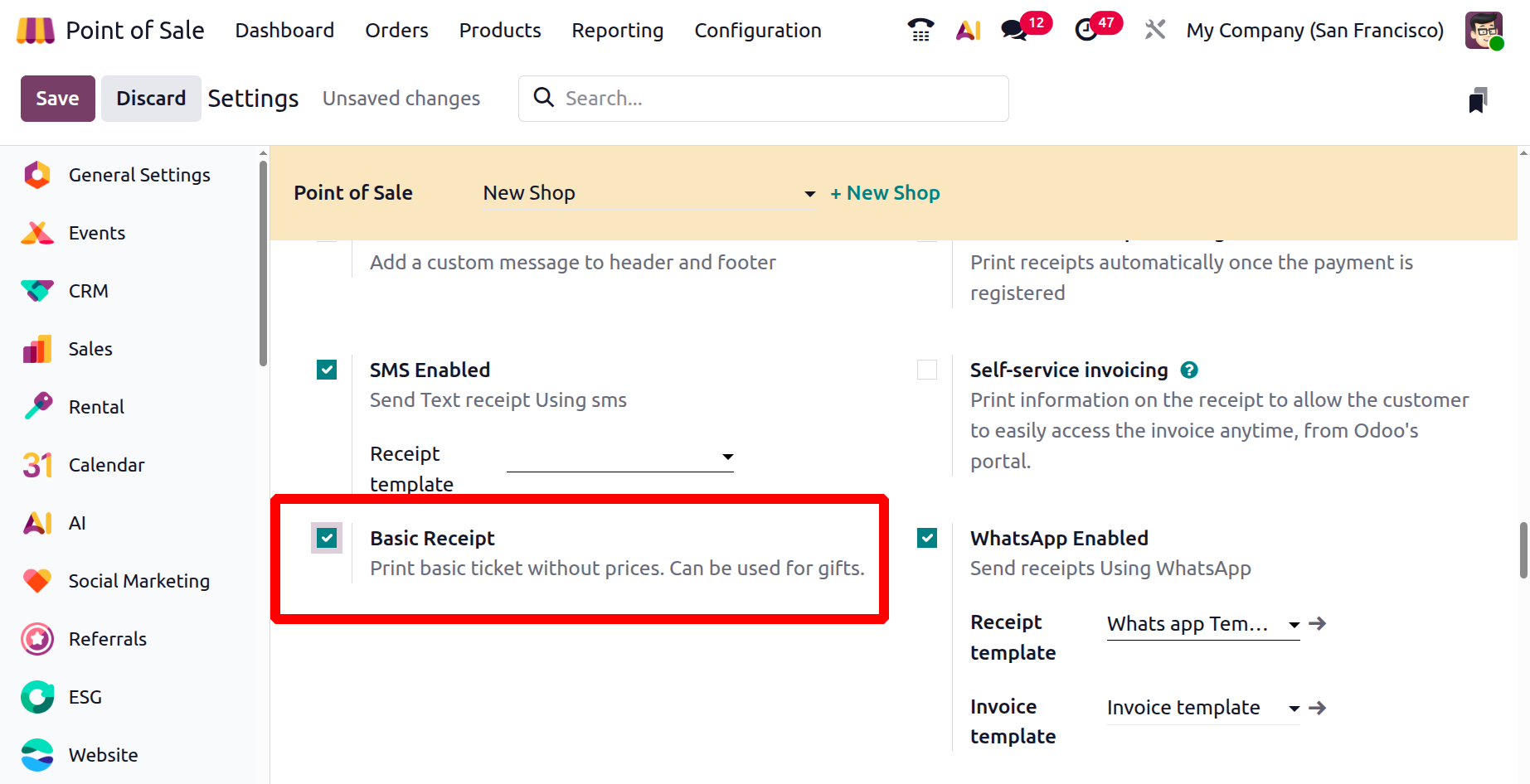The height and width of the screenshot is (784, 1530).
Task: Click the user avatar profile picture
Action: click(1484, 31)
